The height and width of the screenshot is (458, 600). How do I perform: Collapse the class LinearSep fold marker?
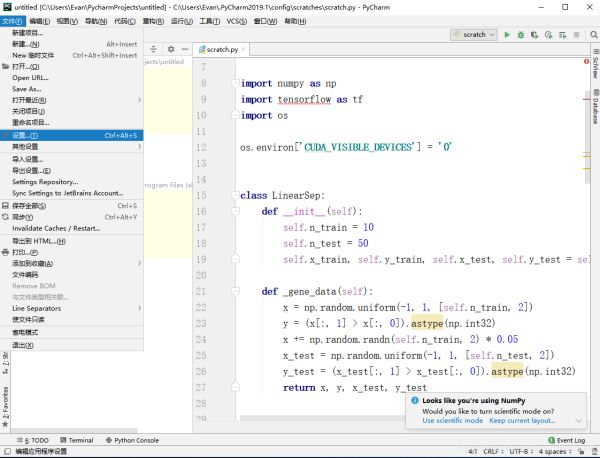(x=233, y=194)
